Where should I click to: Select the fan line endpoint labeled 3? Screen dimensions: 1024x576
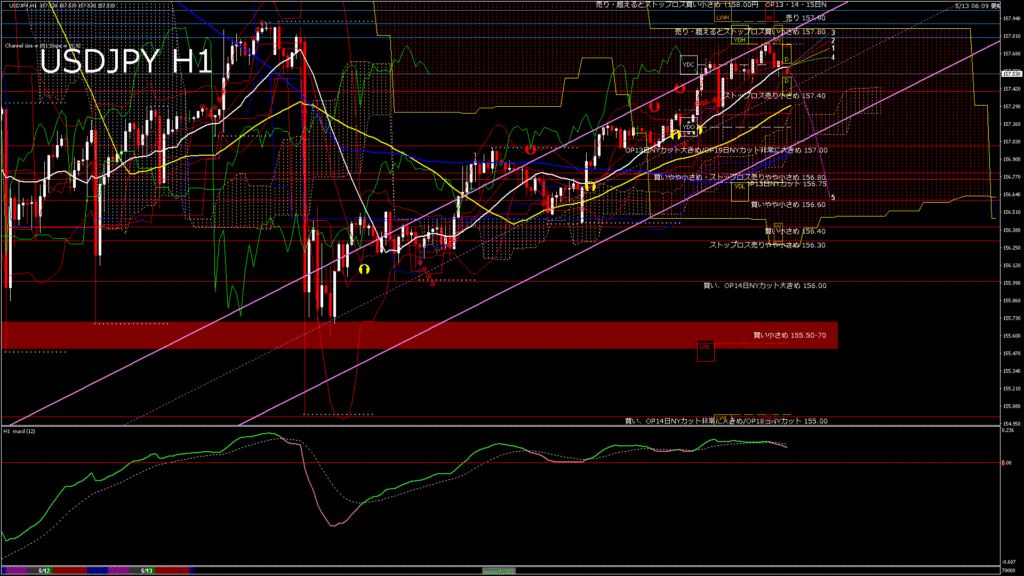pos(833,33)
